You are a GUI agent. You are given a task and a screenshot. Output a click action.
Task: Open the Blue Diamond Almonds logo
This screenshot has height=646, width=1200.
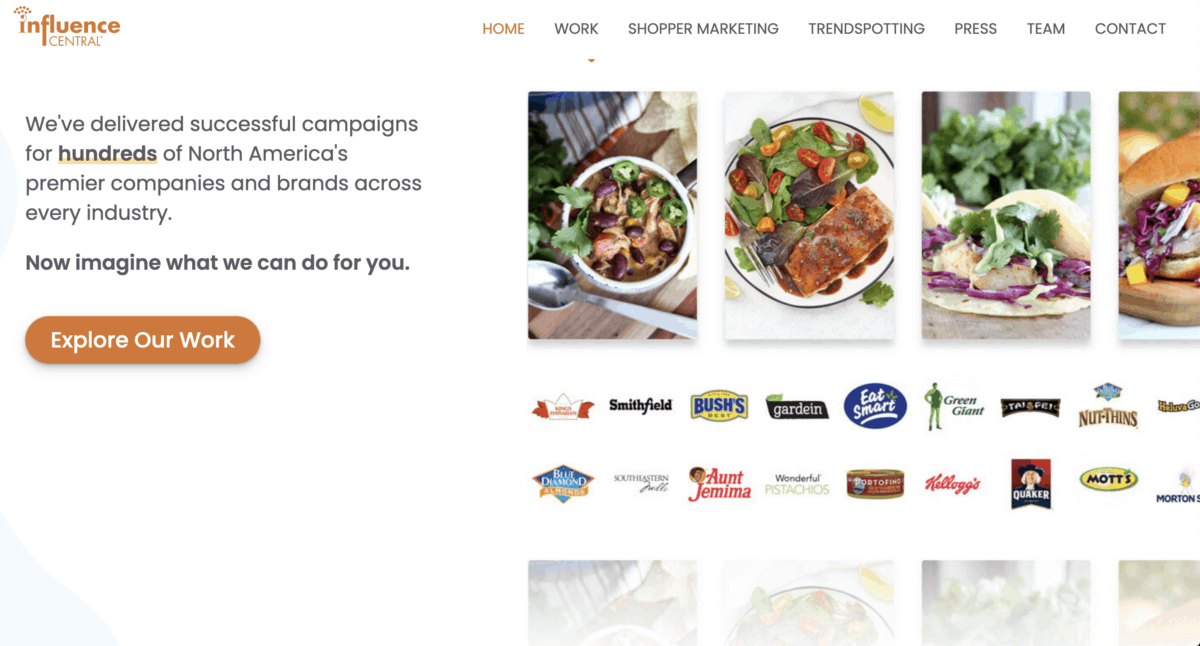click(563, 484)
